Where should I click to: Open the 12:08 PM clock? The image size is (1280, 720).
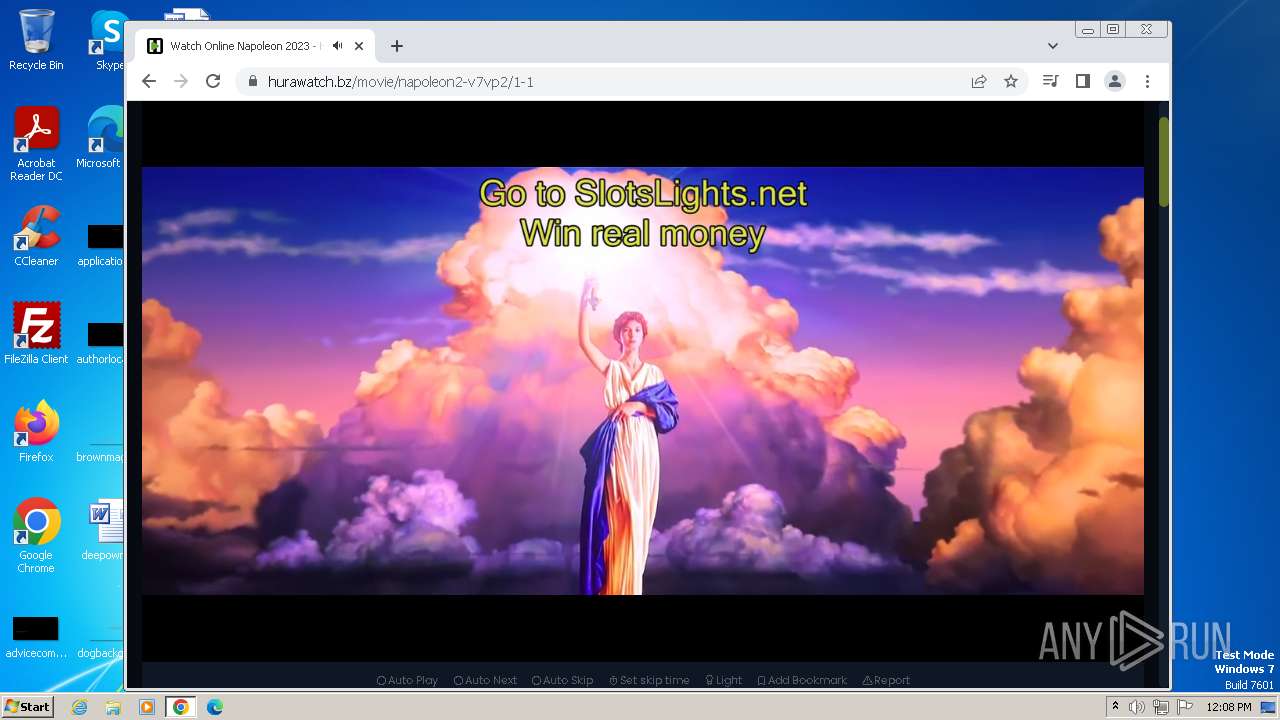1229,707
